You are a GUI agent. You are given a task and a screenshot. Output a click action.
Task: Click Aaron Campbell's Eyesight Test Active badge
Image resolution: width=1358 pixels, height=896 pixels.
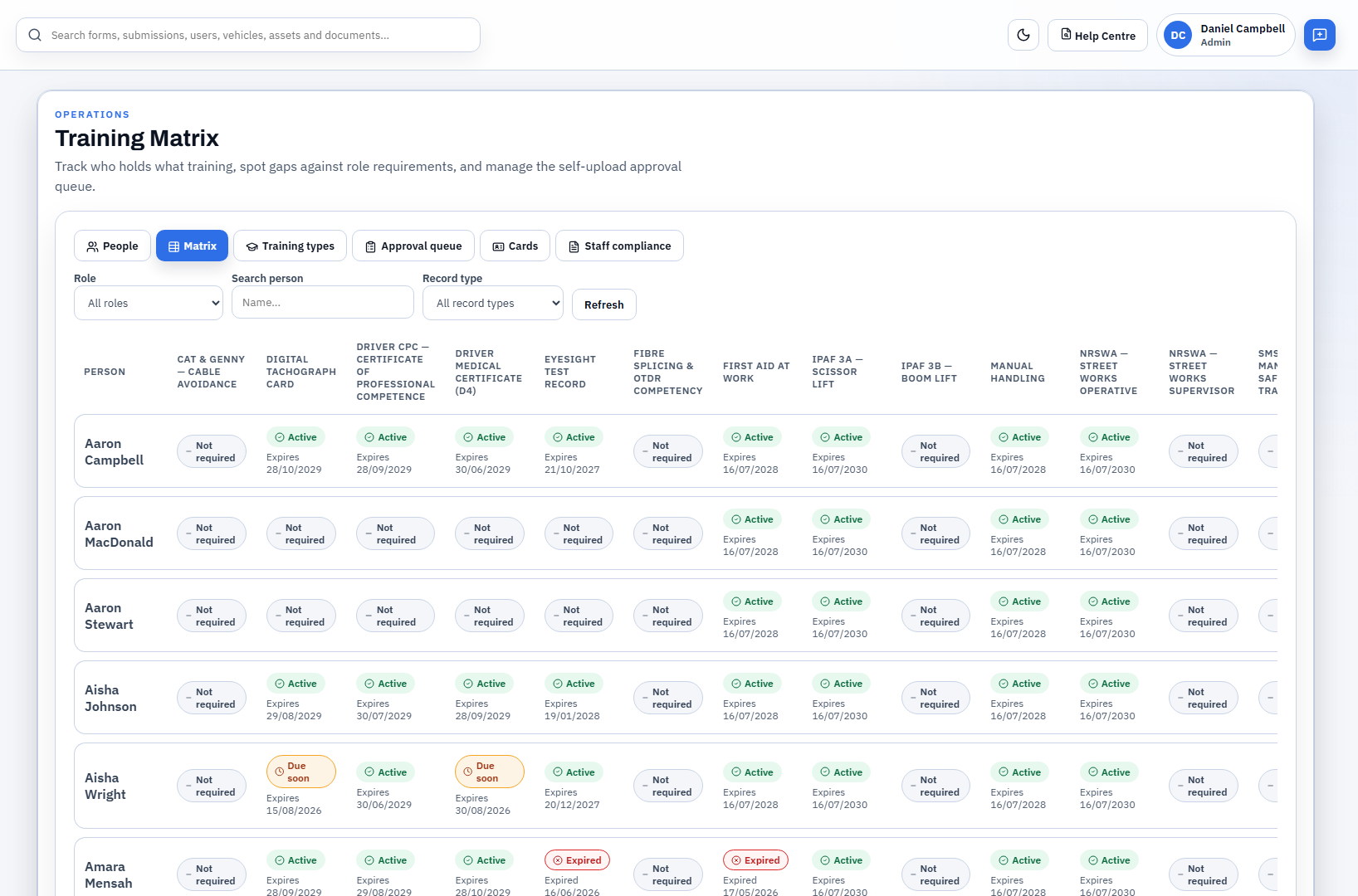(x=574, y=437)
